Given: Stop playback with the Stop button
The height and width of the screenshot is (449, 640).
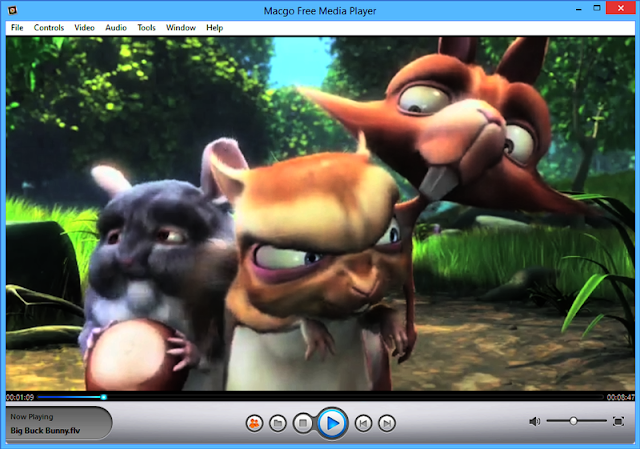Looking at the screenshot, I should click(303, 423).
